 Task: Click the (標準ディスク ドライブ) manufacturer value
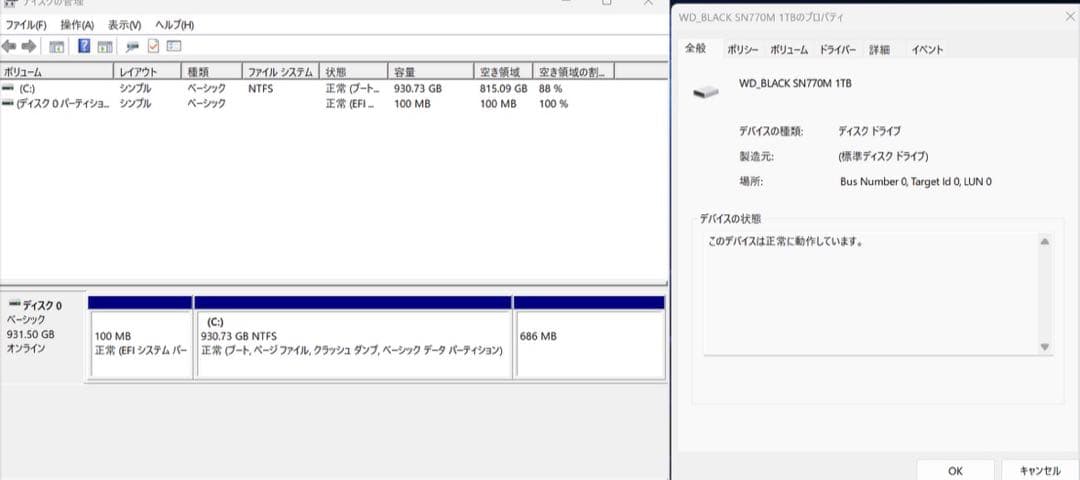point(883,156)
